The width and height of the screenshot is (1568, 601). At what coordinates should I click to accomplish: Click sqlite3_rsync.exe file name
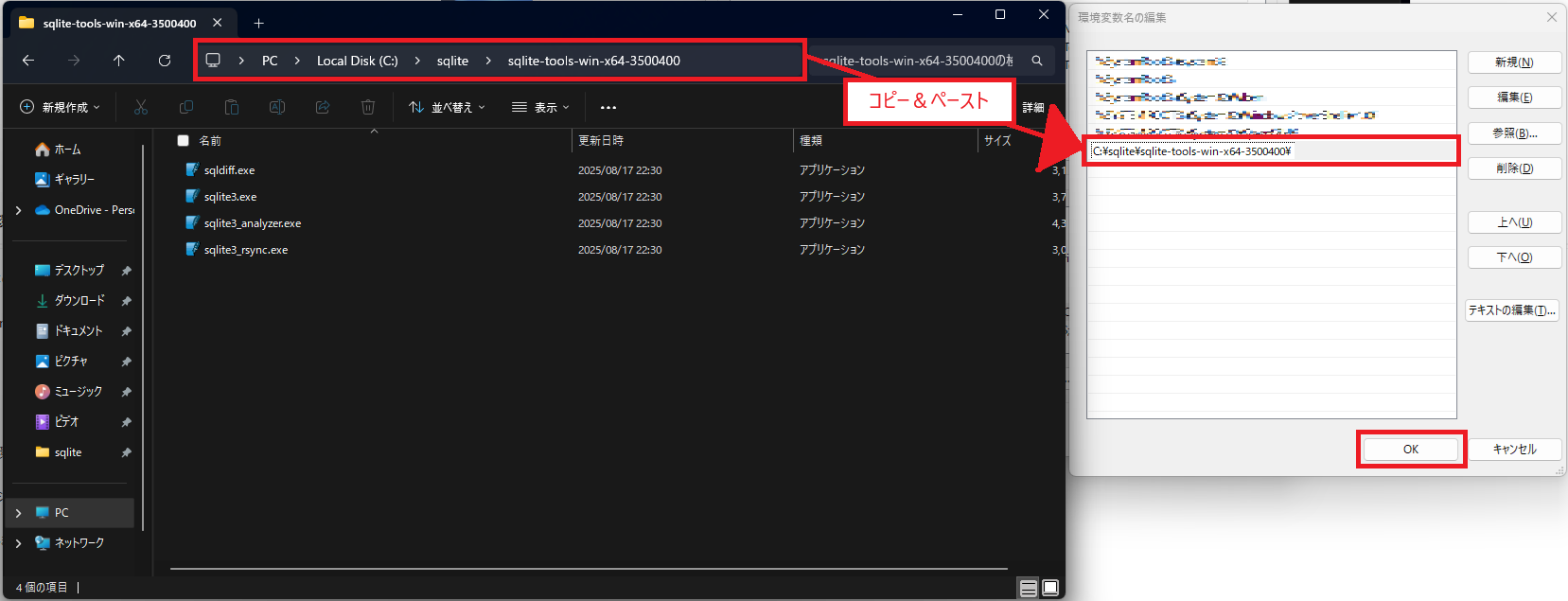[x=246, y=250]
